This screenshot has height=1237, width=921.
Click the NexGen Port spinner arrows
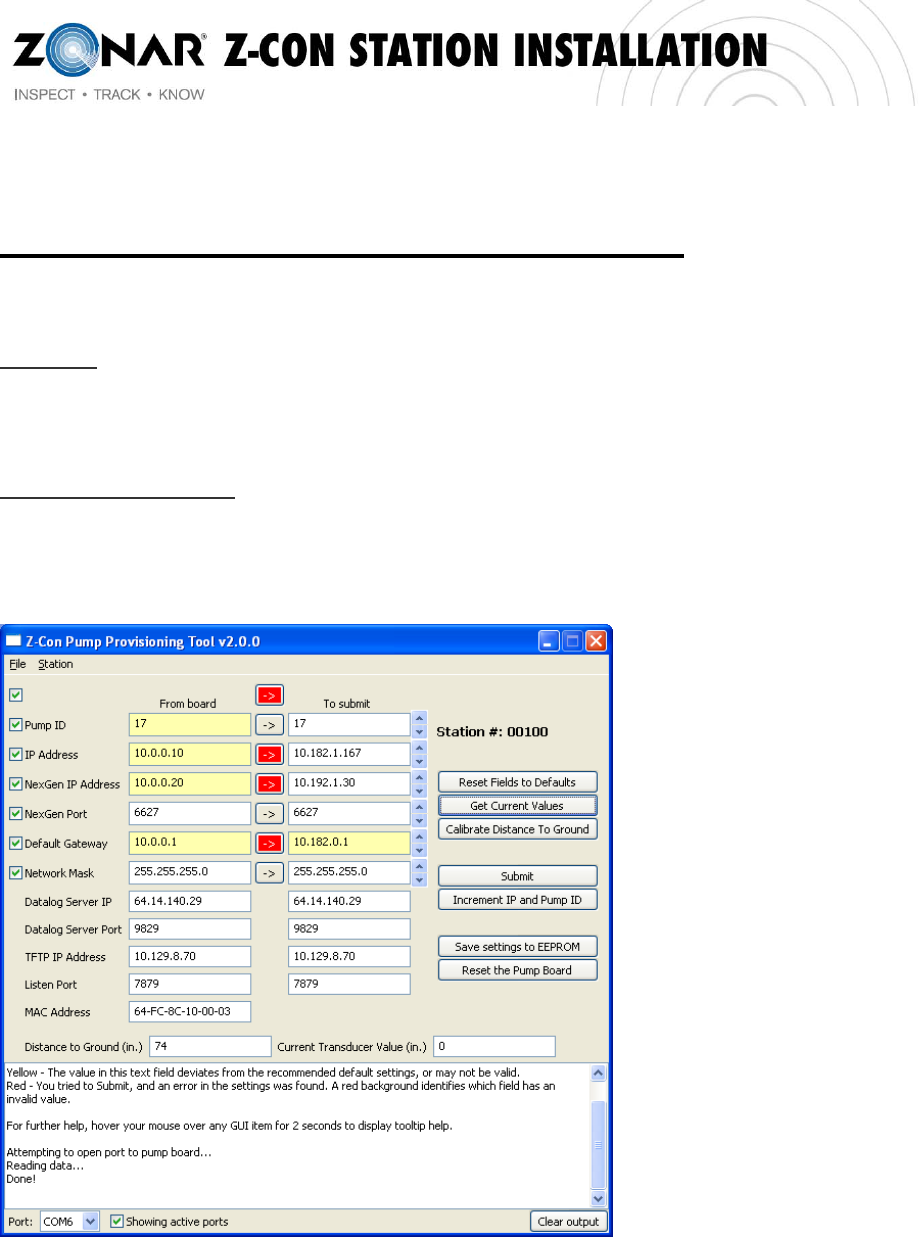[419, 813]
